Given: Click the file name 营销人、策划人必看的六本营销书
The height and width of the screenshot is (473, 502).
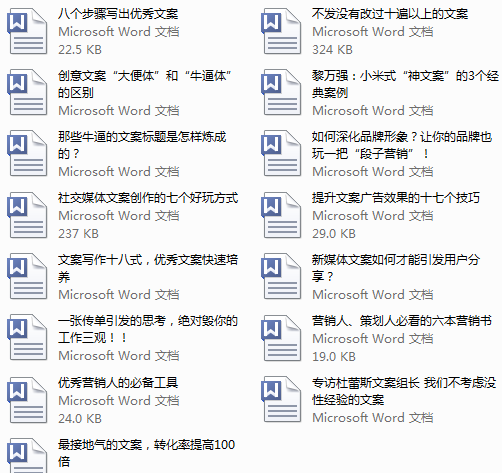Looking at the screenshot, I should tap(402, 321).
